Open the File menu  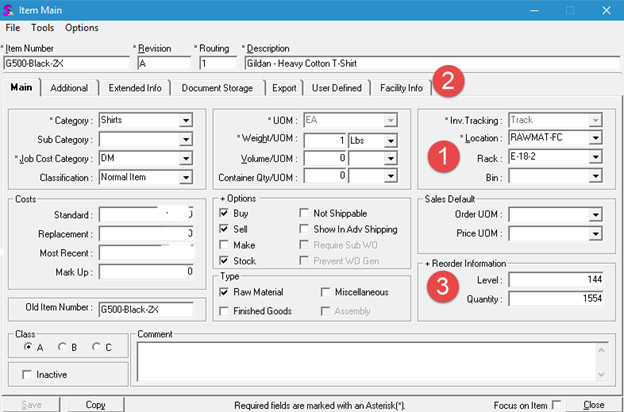[13, 28]
